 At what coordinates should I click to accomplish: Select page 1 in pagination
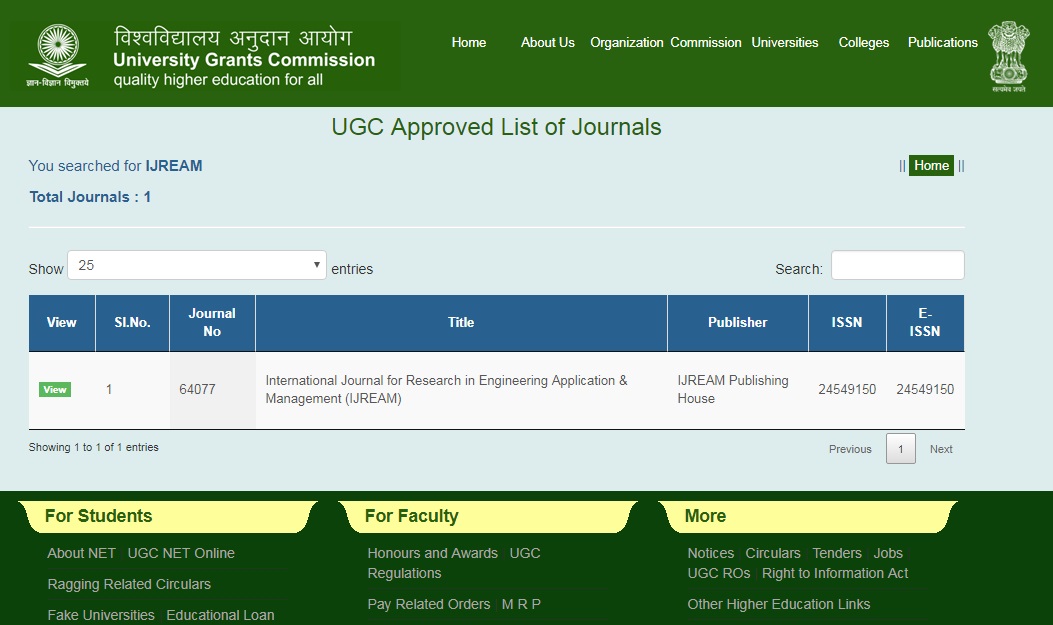[x=900, y=449]
